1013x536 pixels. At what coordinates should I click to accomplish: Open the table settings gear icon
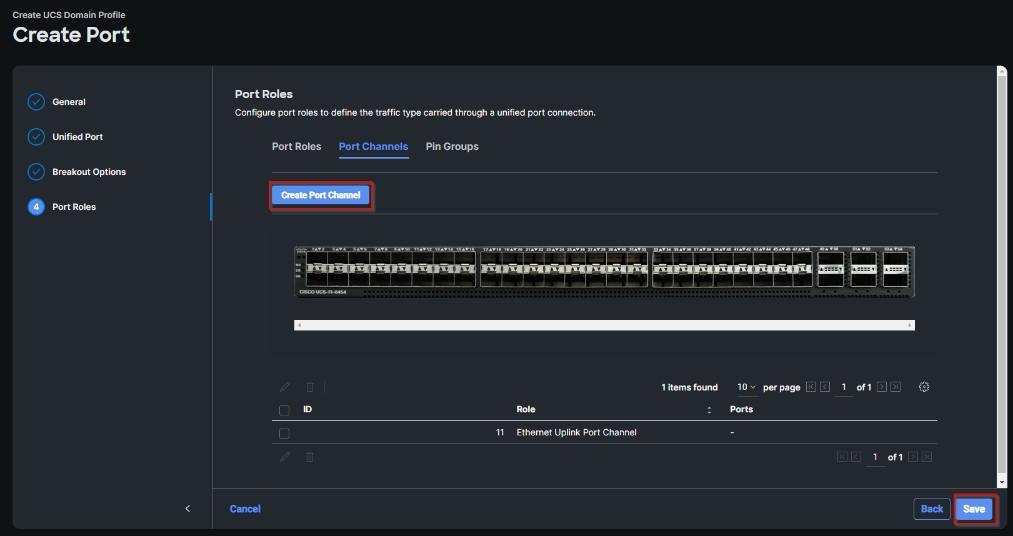point(924,387)
